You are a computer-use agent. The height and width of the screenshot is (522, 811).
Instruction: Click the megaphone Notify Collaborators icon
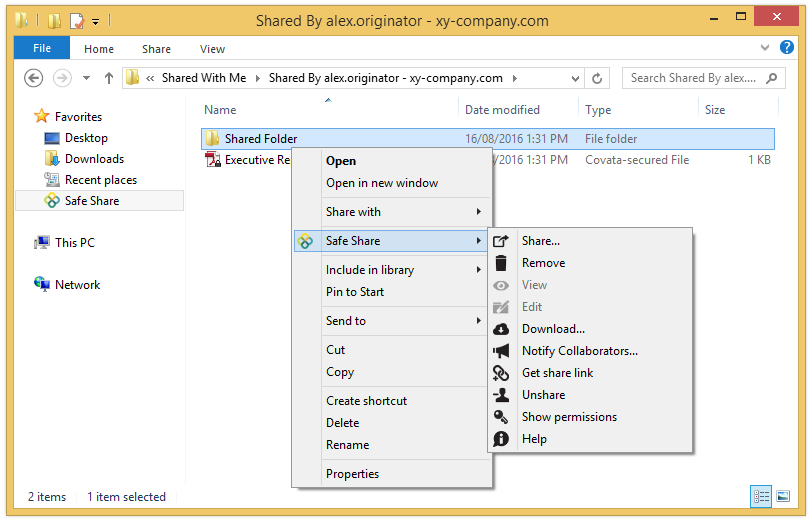coord(502,351)
